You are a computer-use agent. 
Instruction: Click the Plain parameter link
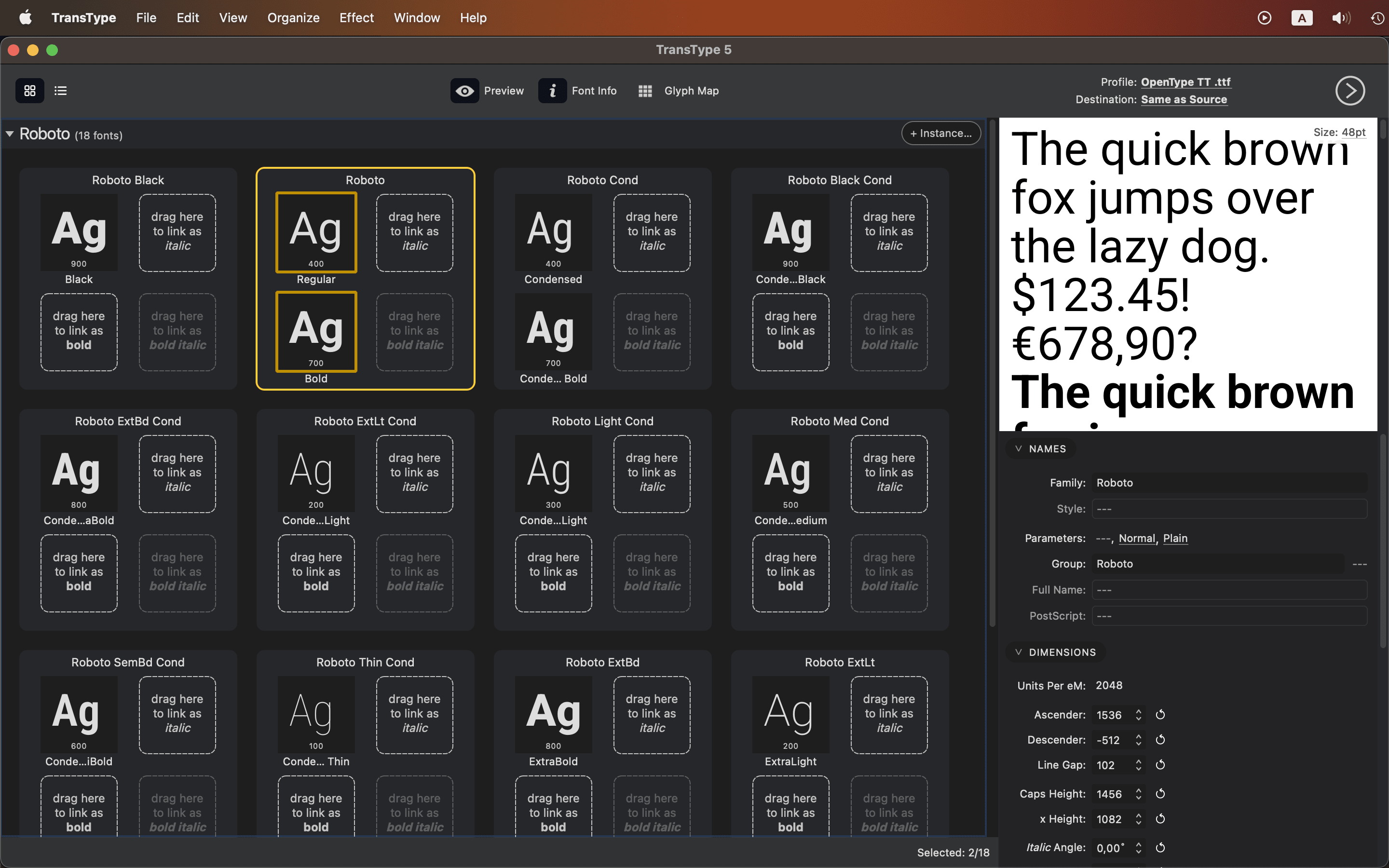[x=1175, y=539]
